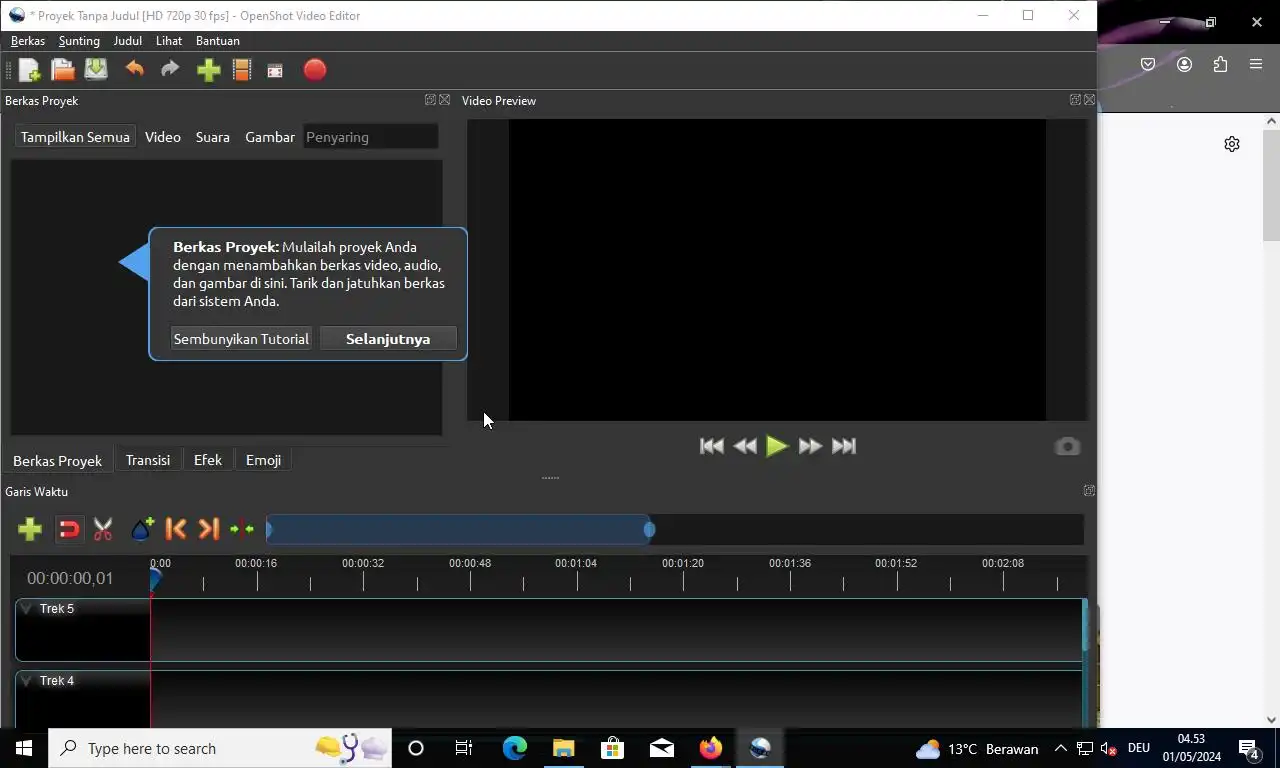Export video with the red circle button

point(315,70)
